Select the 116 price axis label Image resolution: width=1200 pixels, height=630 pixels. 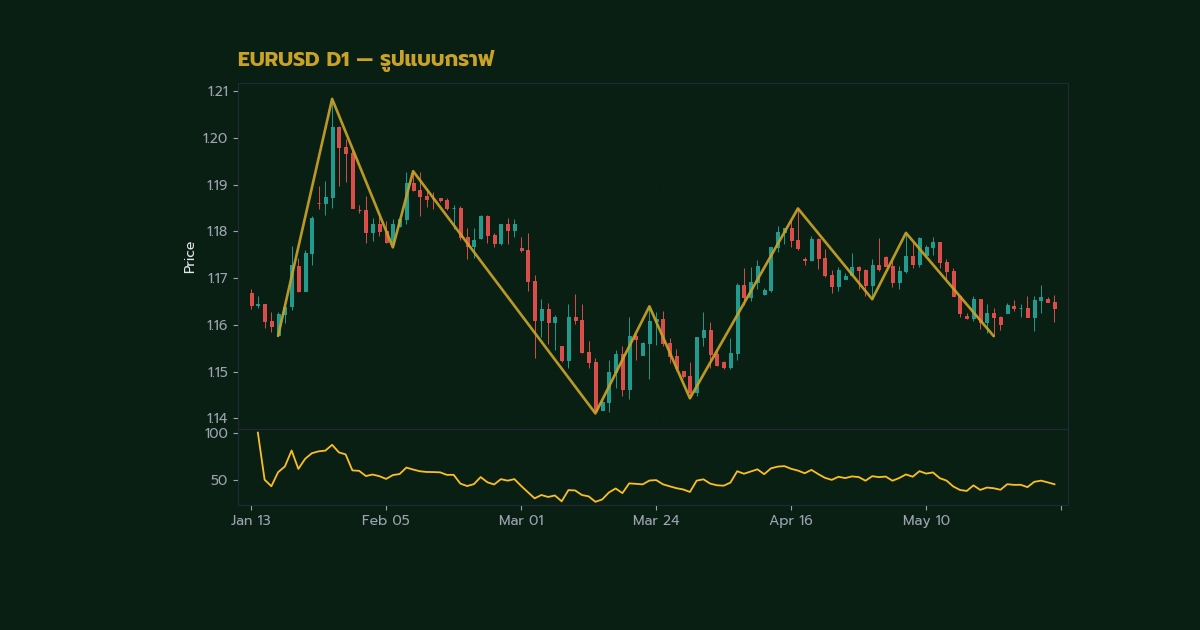[218, 325]
